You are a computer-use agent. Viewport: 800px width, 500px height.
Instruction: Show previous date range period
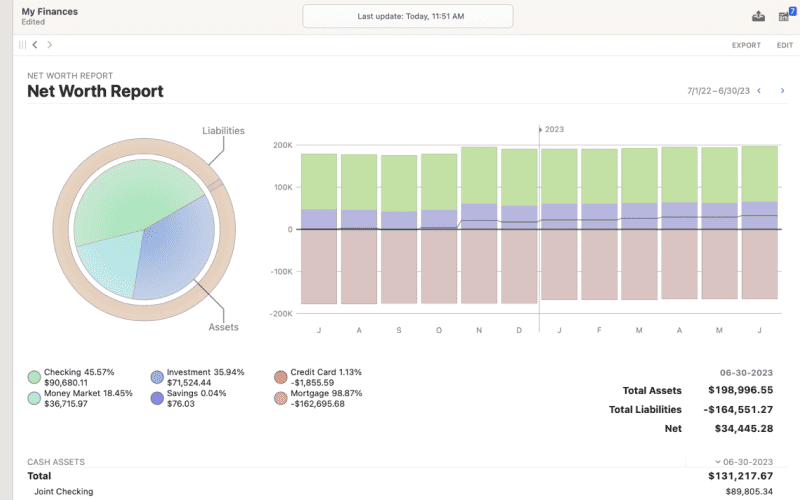coord(758,91)
